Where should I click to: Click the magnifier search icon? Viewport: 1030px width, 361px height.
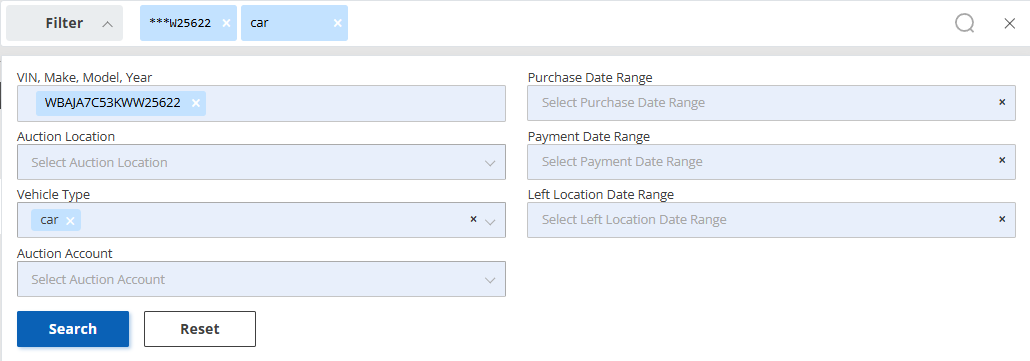pos(964,24)
